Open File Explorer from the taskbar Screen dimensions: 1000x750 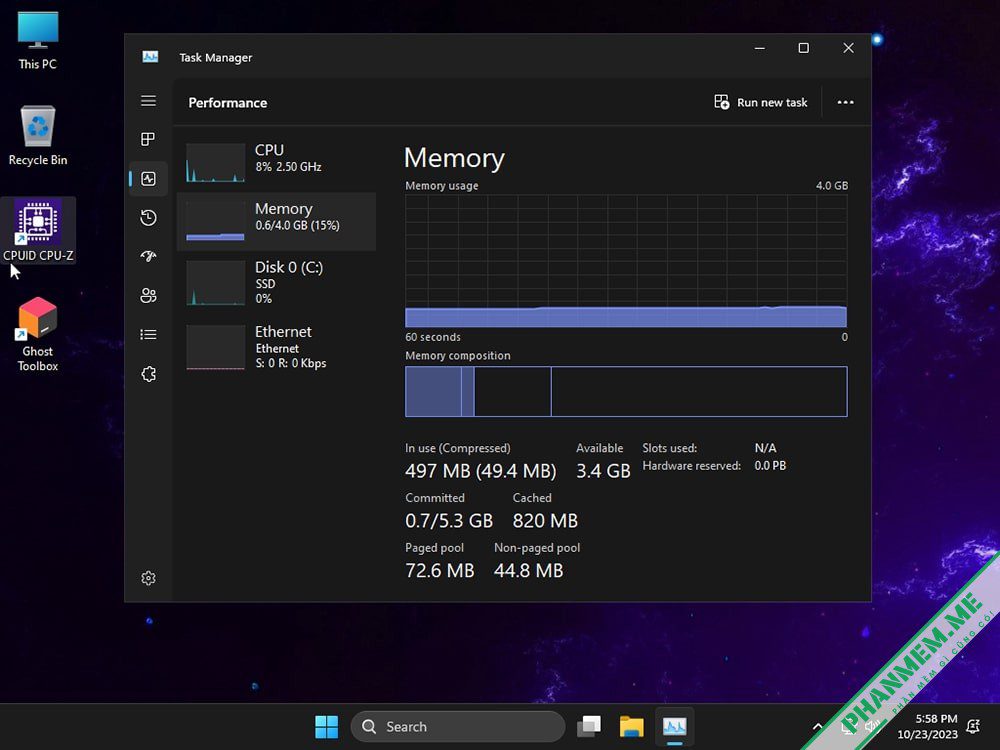pyautogui.click(x=631, y=726)
